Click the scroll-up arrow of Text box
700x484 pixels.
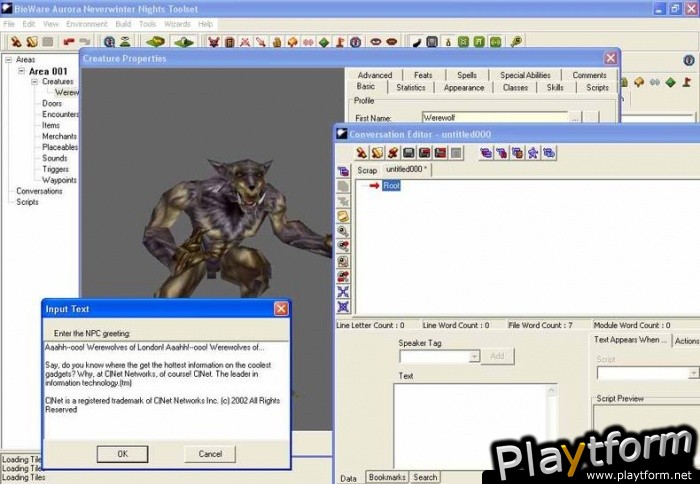click(x=551, y=391)
